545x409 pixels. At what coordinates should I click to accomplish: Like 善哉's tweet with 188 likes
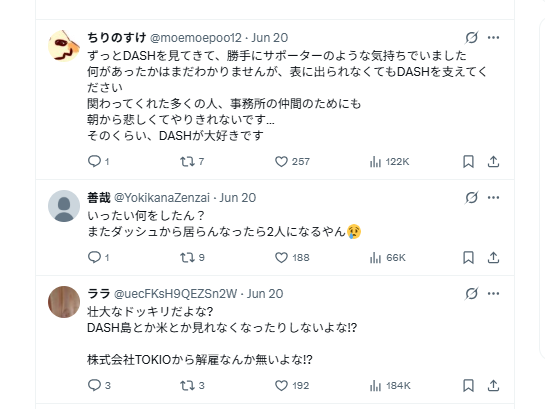tap(292, 257)
